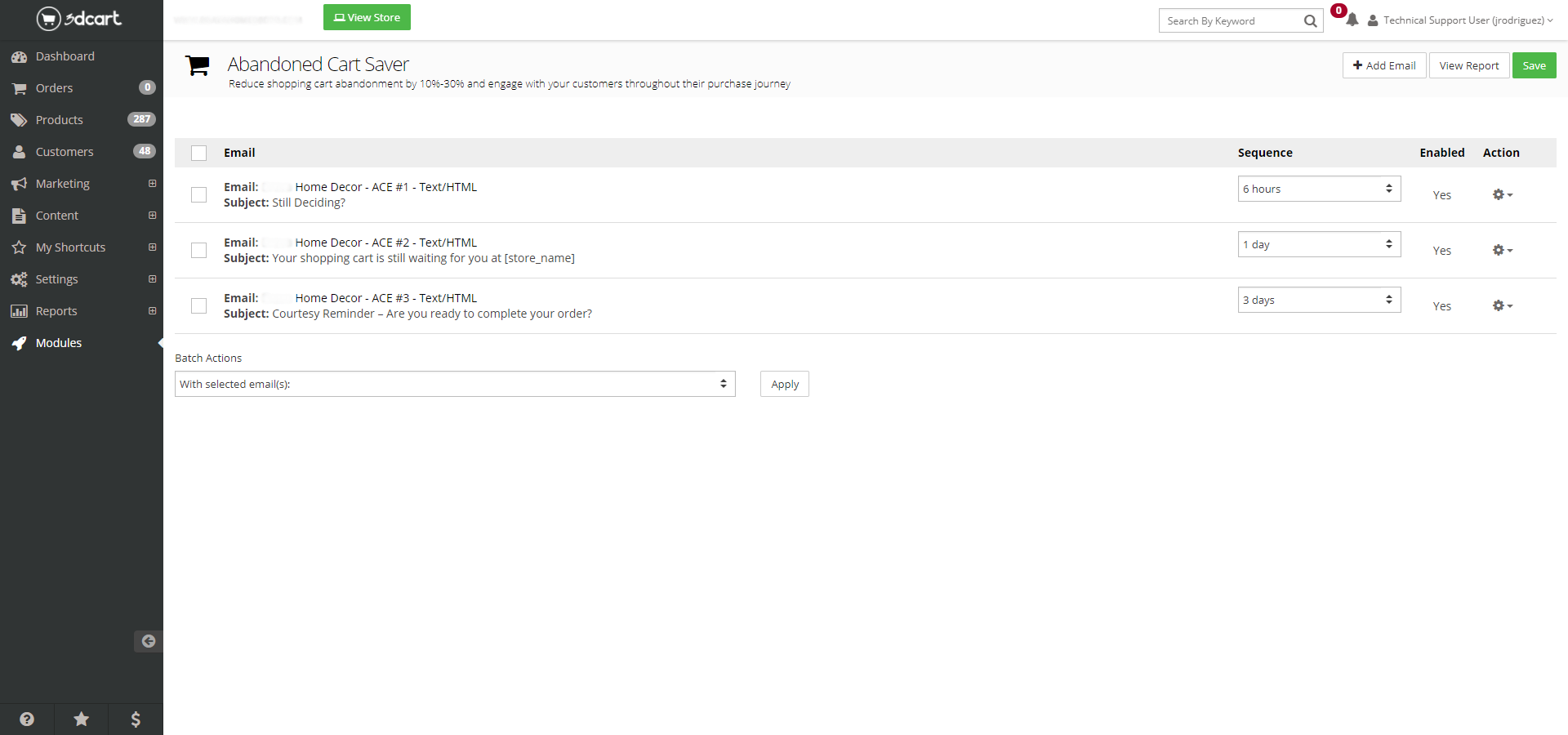The height and width of the screenshot is (735, 1568).
Task: Select the ACE #2 email checkbox
Action: [x=198, y=250]
